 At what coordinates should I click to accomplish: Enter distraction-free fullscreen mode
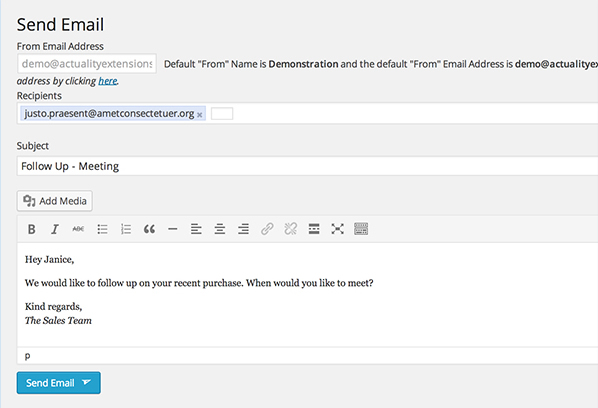click(x=338, y=229)
